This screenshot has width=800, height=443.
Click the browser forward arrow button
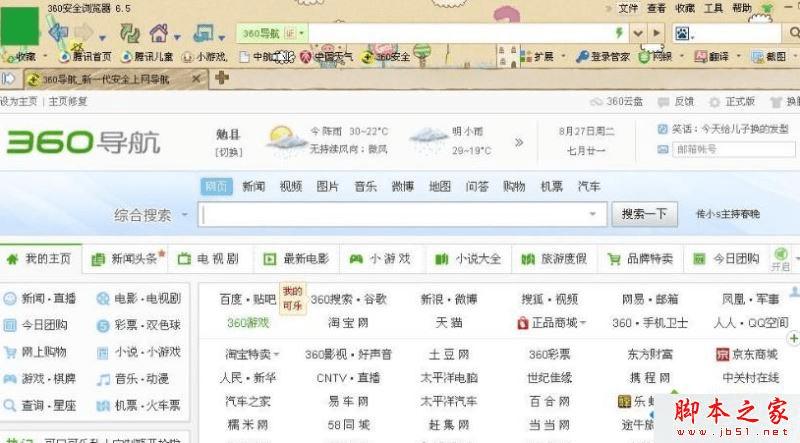click(x=84, y=33)
